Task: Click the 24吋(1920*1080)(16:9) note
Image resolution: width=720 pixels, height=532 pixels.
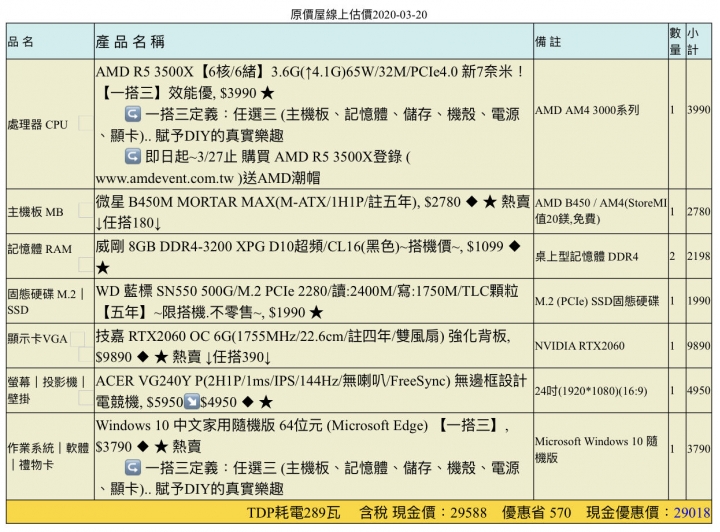Action: (591, 391)
